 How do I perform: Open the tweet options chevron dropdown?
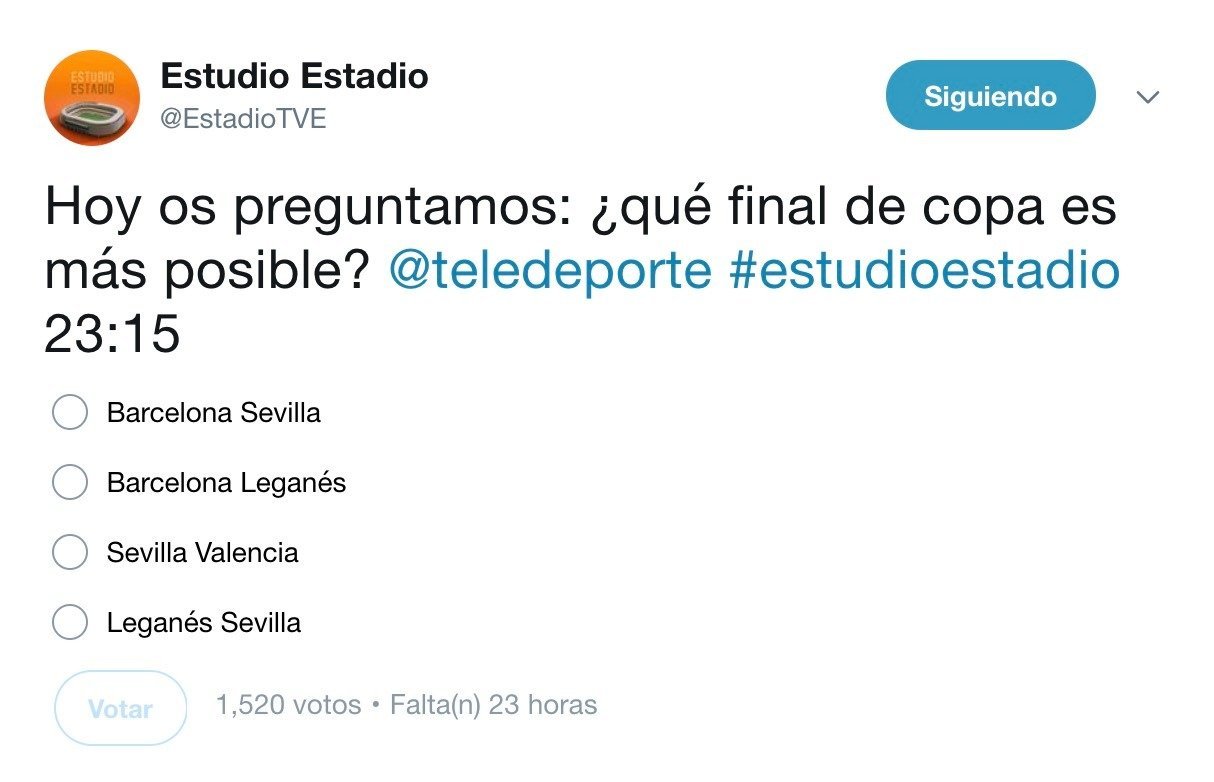tap(1148, 97)
